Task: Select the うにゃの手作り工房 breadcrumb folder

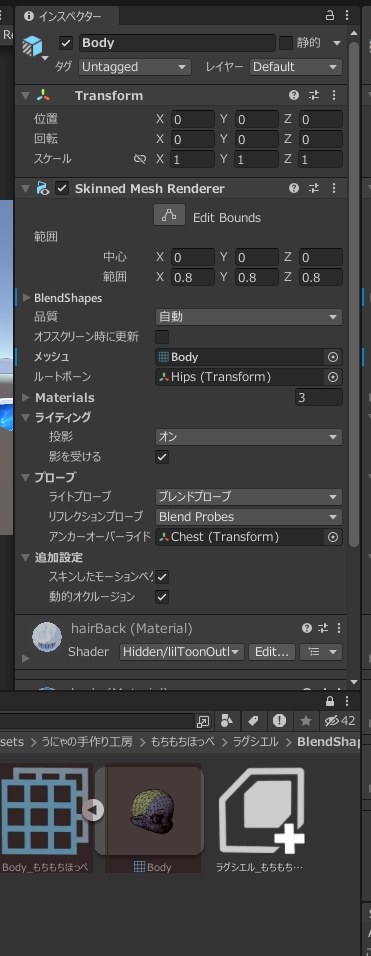Action: [x=86, y=741]
